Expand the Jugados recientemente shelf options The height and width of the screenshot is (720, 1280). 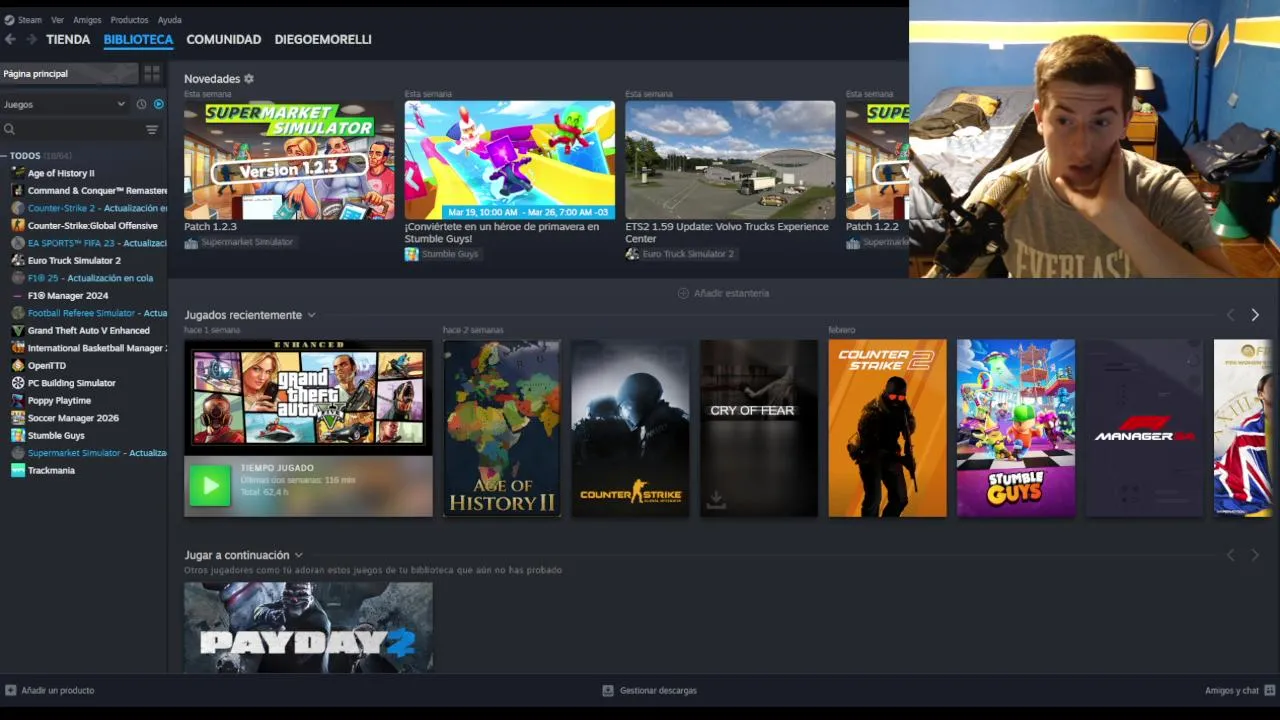[x=311, y=315]
